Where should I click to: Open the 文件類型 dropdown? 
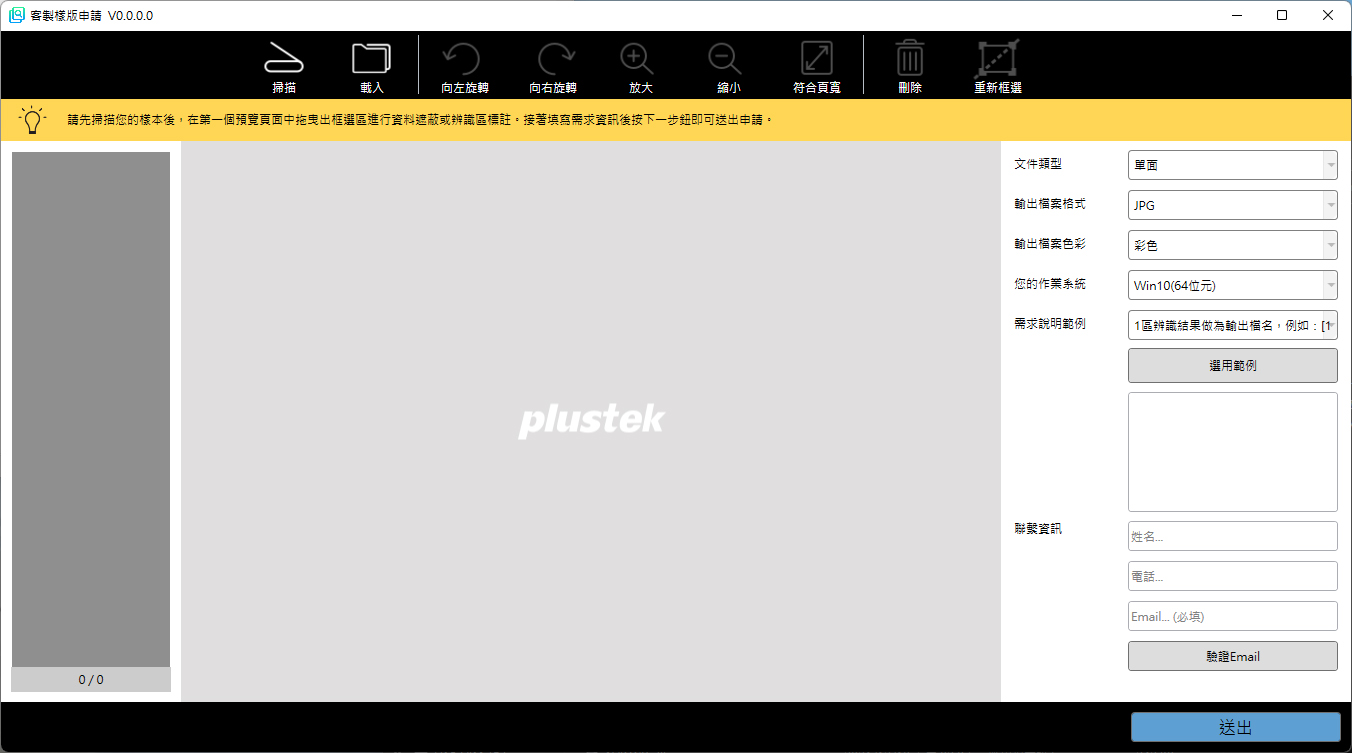click(1232, 165)
